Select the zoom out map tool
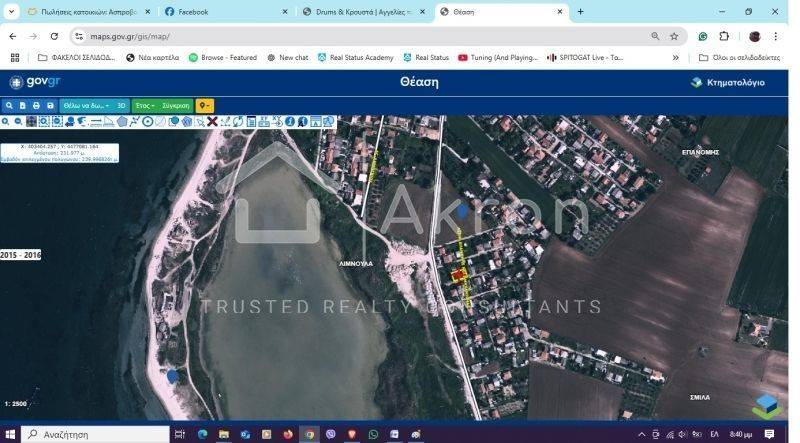 click(18, 121)
